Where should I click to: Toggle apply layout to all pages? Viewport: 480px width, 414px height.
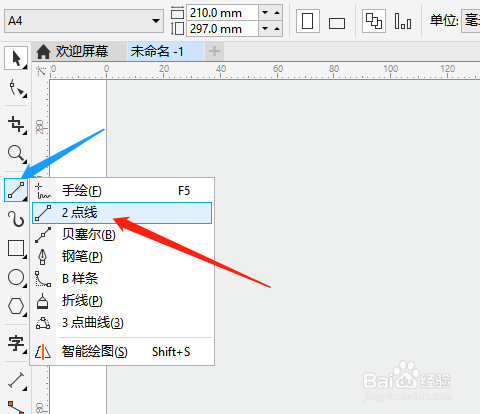pyautogui.click(x=374, y=21)
